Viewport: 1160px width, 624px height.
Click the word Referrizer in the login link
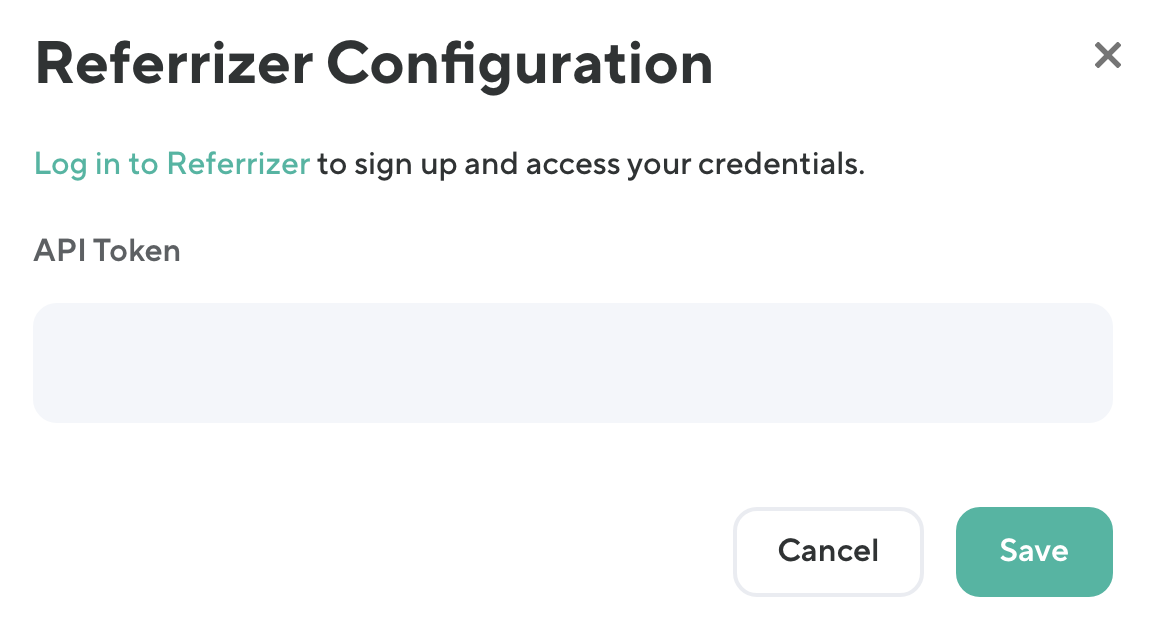tap(238, 164)
